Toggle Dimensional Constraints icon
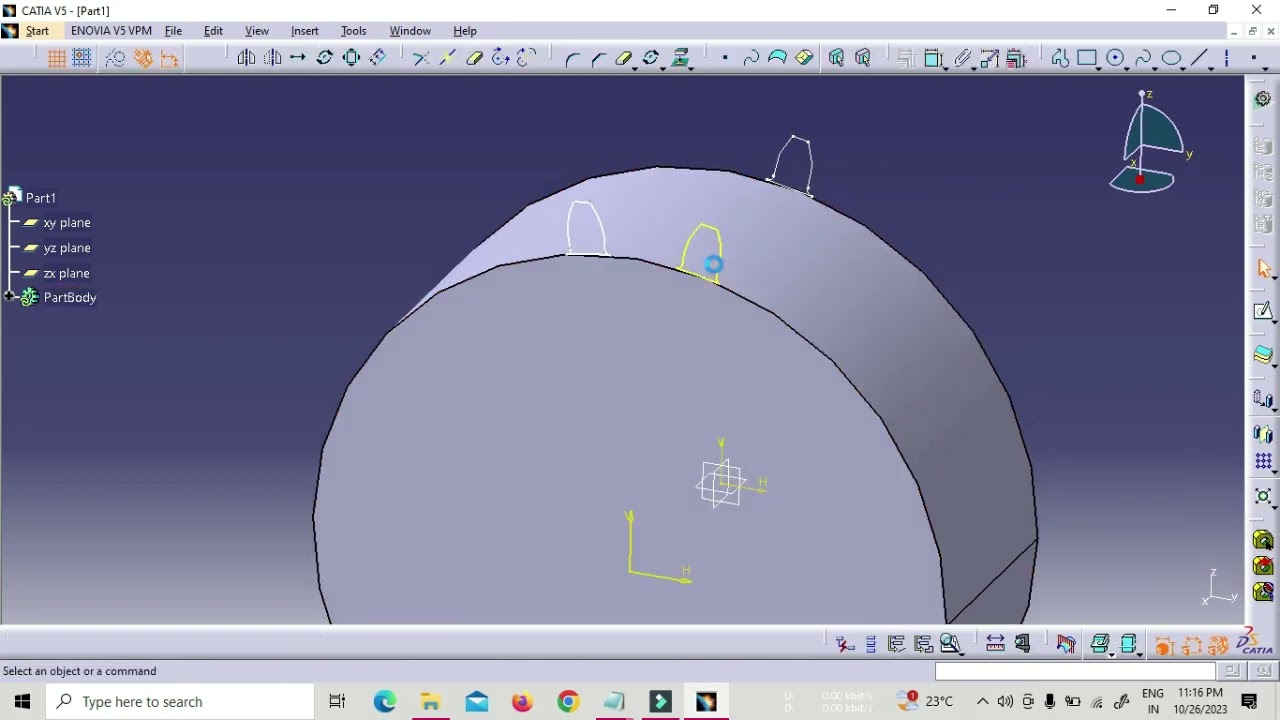The height and width of the screenshot is (720, 1280). coord(169,58)
